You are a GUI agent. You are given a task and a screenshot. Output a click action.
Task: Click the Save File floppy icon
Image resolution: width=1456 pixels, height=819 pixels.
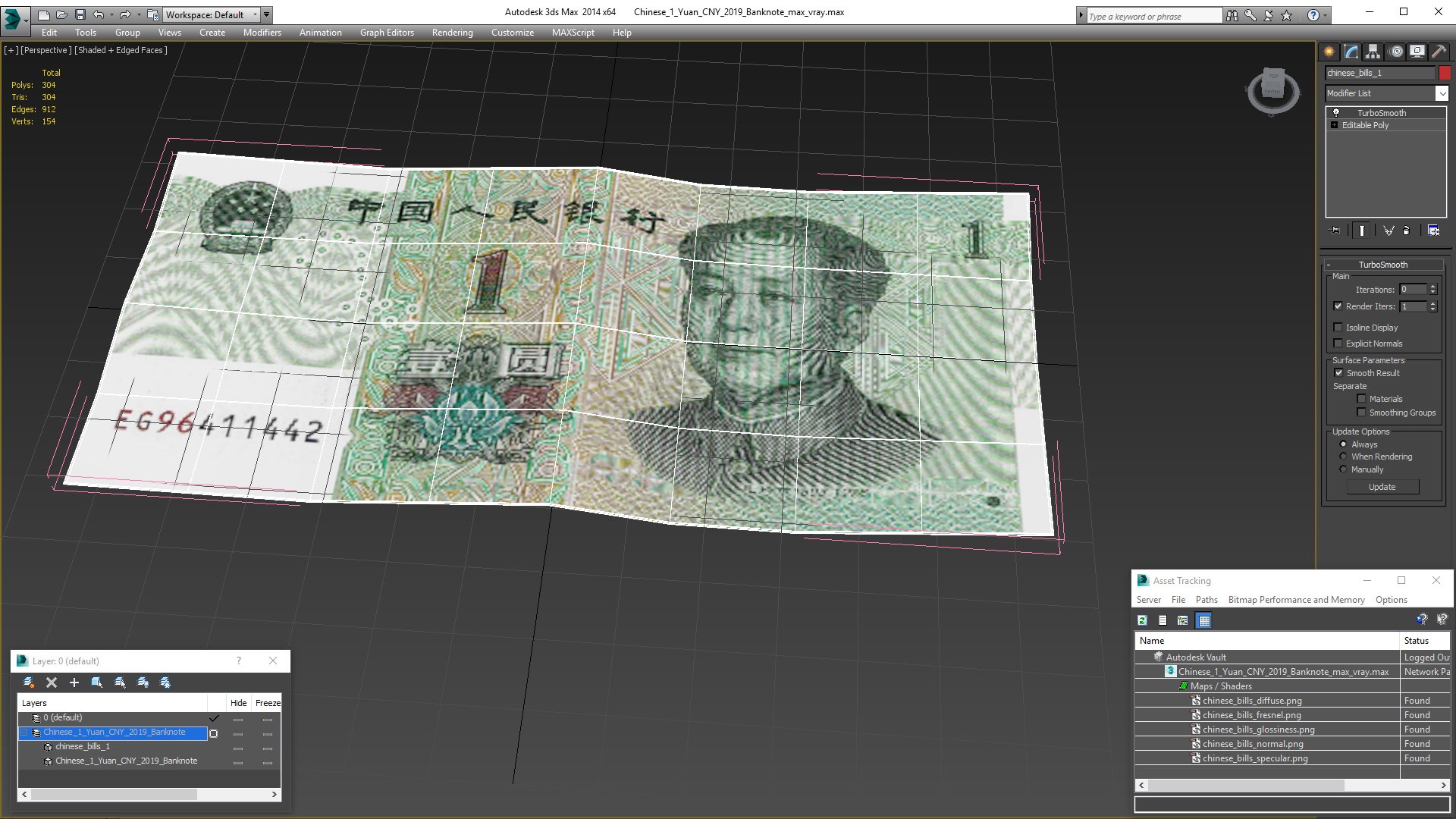pos(80,14)
